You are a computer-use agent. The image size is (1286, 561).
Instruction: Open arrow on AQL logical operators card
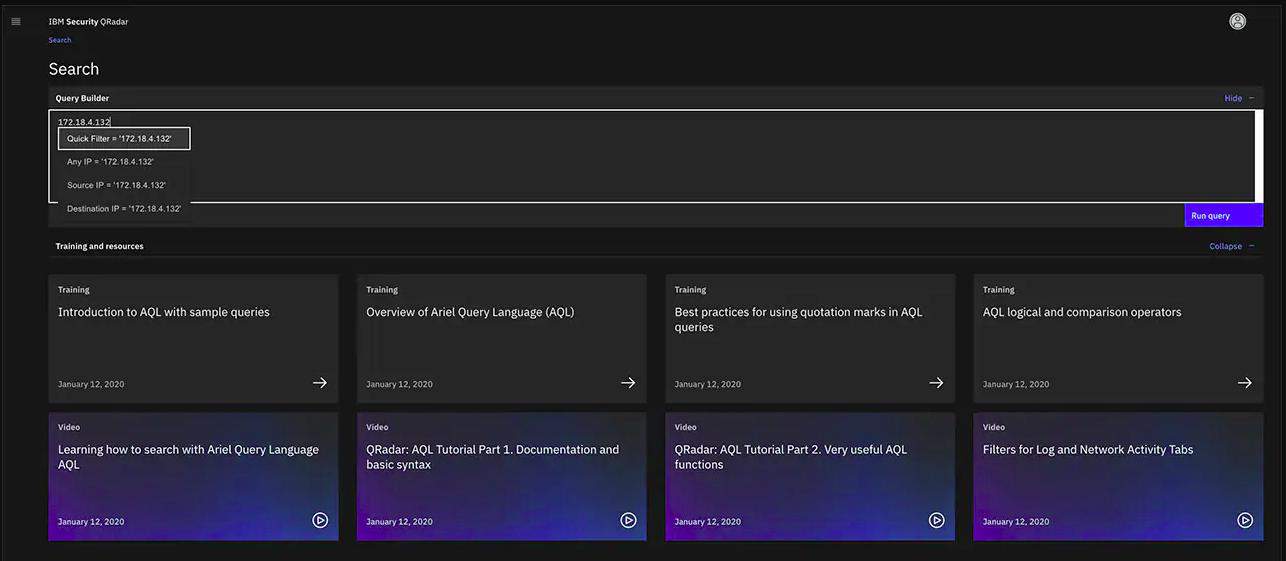point(1245,383)
